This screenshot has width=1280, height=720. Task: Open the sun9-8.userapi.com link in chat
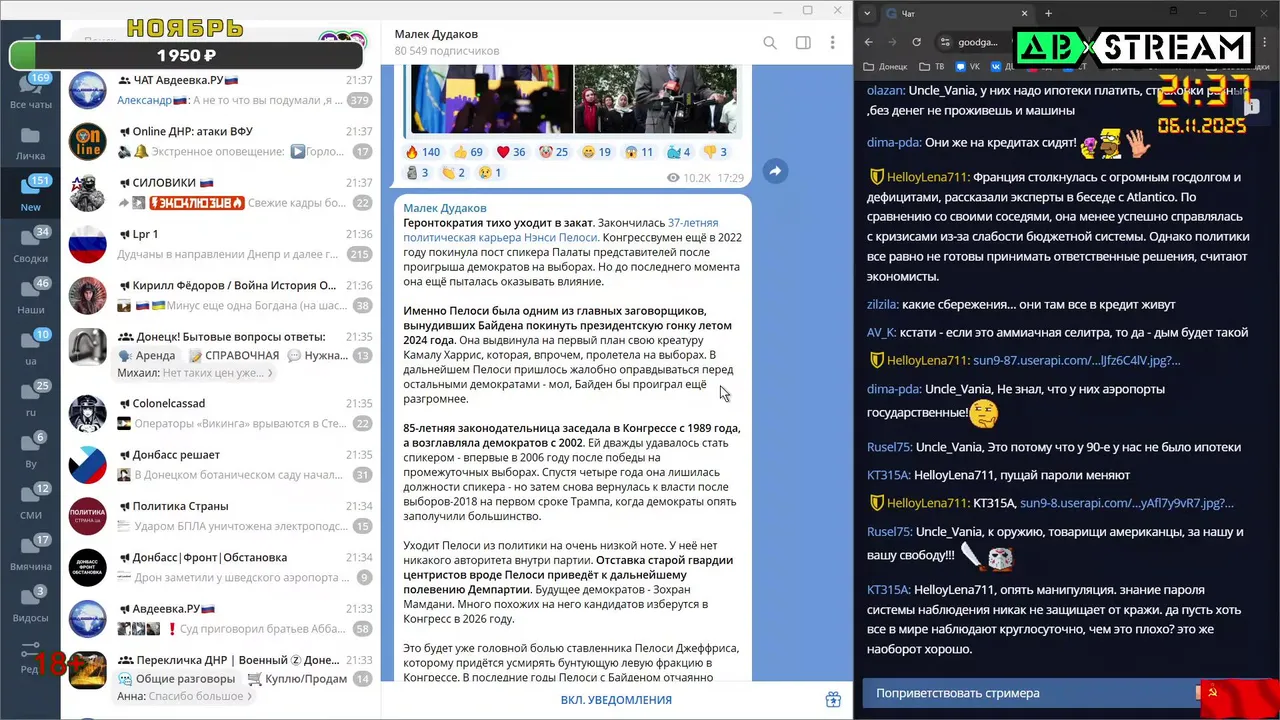pos(1127,503)
